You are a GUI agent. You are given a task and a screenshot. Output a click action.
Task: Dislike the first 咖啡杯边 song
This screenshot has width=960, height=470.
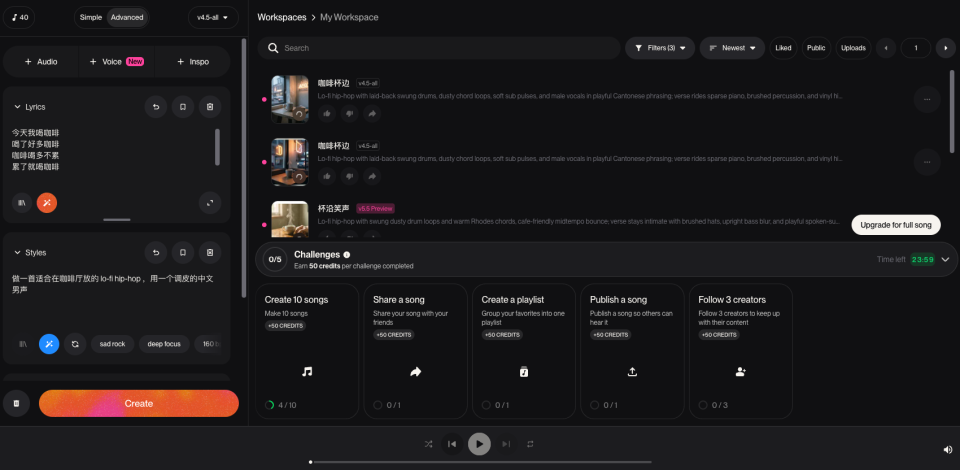tap(349, 113)
